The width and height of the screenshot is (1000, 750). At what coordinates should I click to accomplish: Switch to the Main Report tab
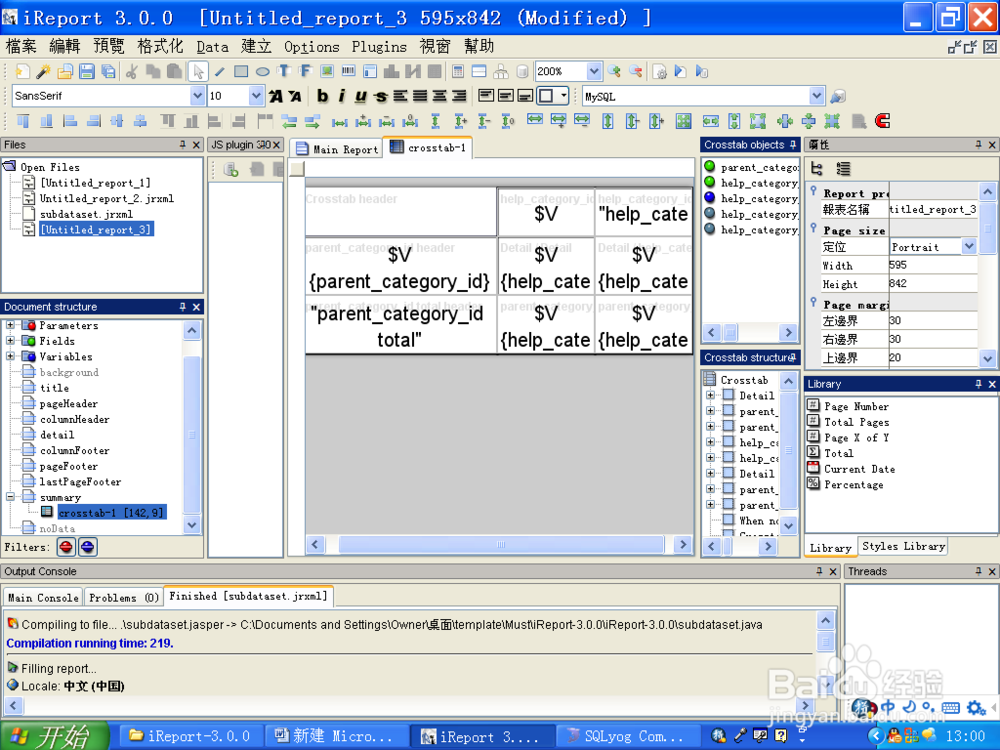(337, 149)
